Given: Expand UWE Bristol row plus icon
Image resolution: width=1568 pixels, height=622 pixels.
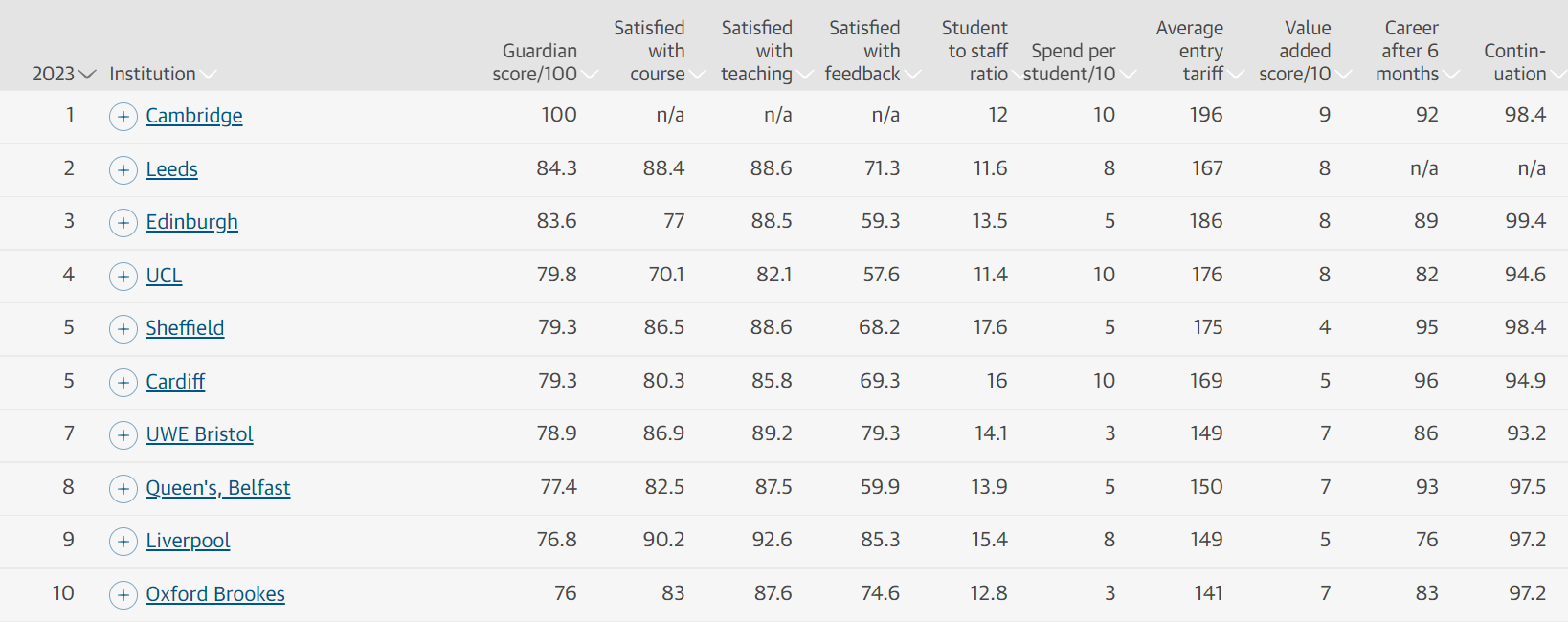Looking at the screenshot, I should [123, 435].
